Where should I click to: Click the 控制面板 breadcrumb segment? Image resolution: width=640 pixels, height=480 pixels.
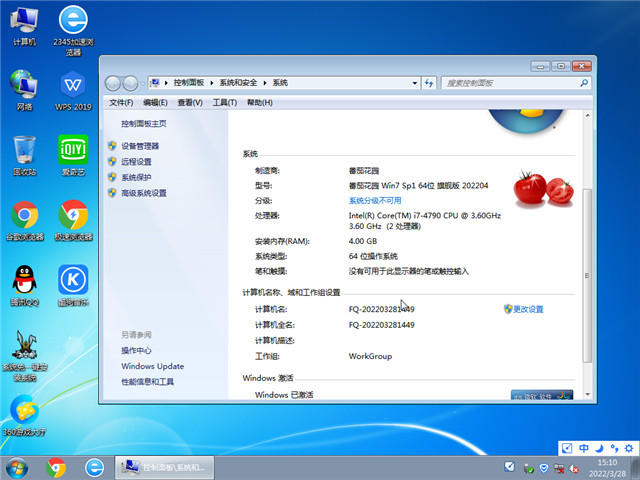click(x=189, y=83)
